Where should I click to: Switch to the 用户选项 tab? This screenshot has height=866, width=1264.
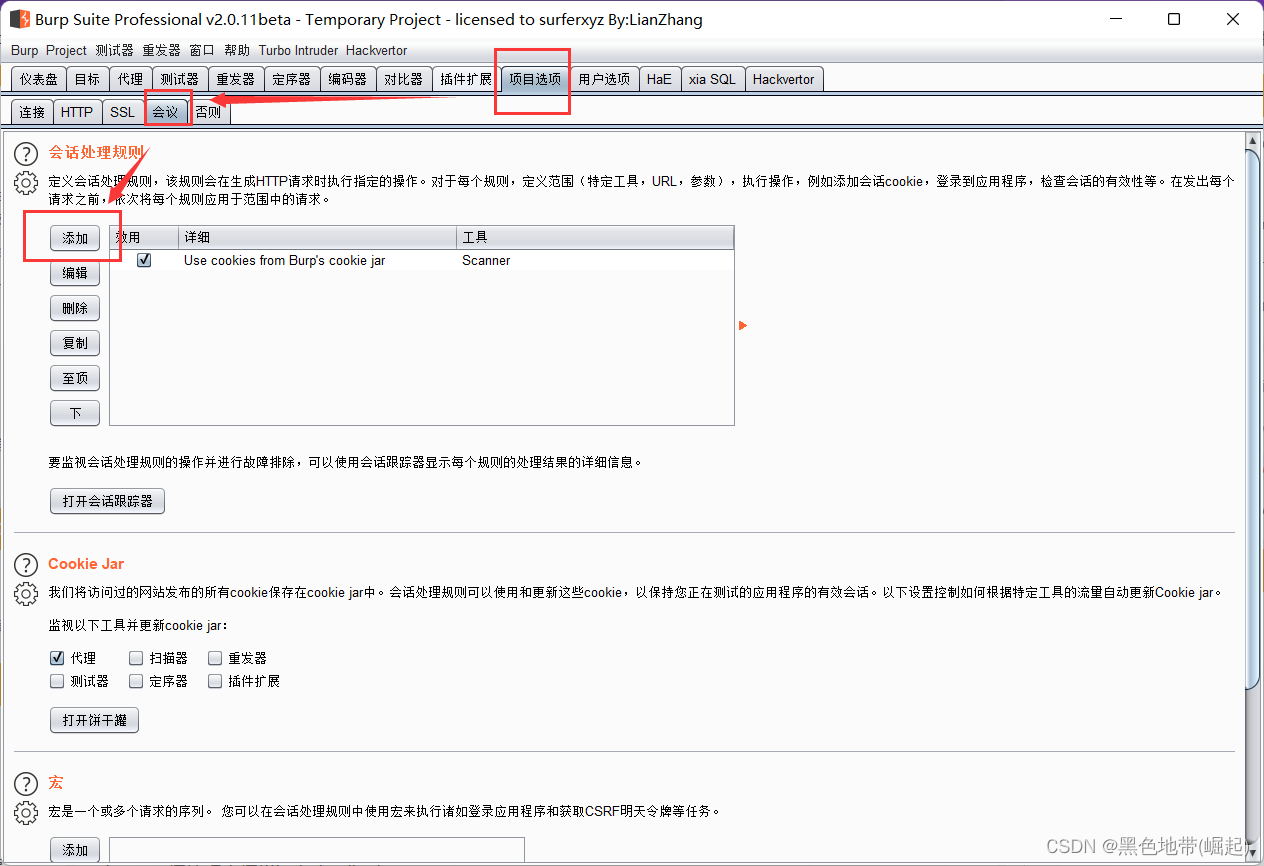coord(604,79)
